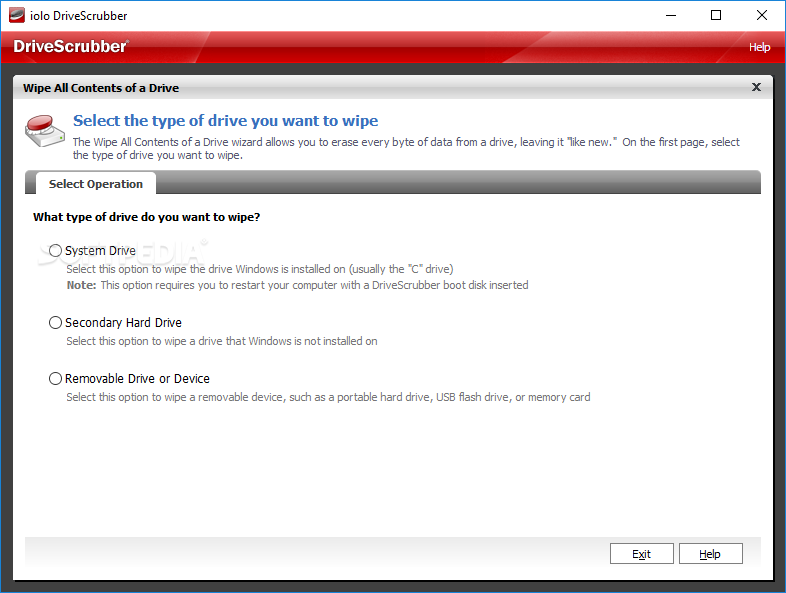Click the 'Wipe All Contents of a Drive' title
The image size is (786, 593).
[x=101, y=88]
